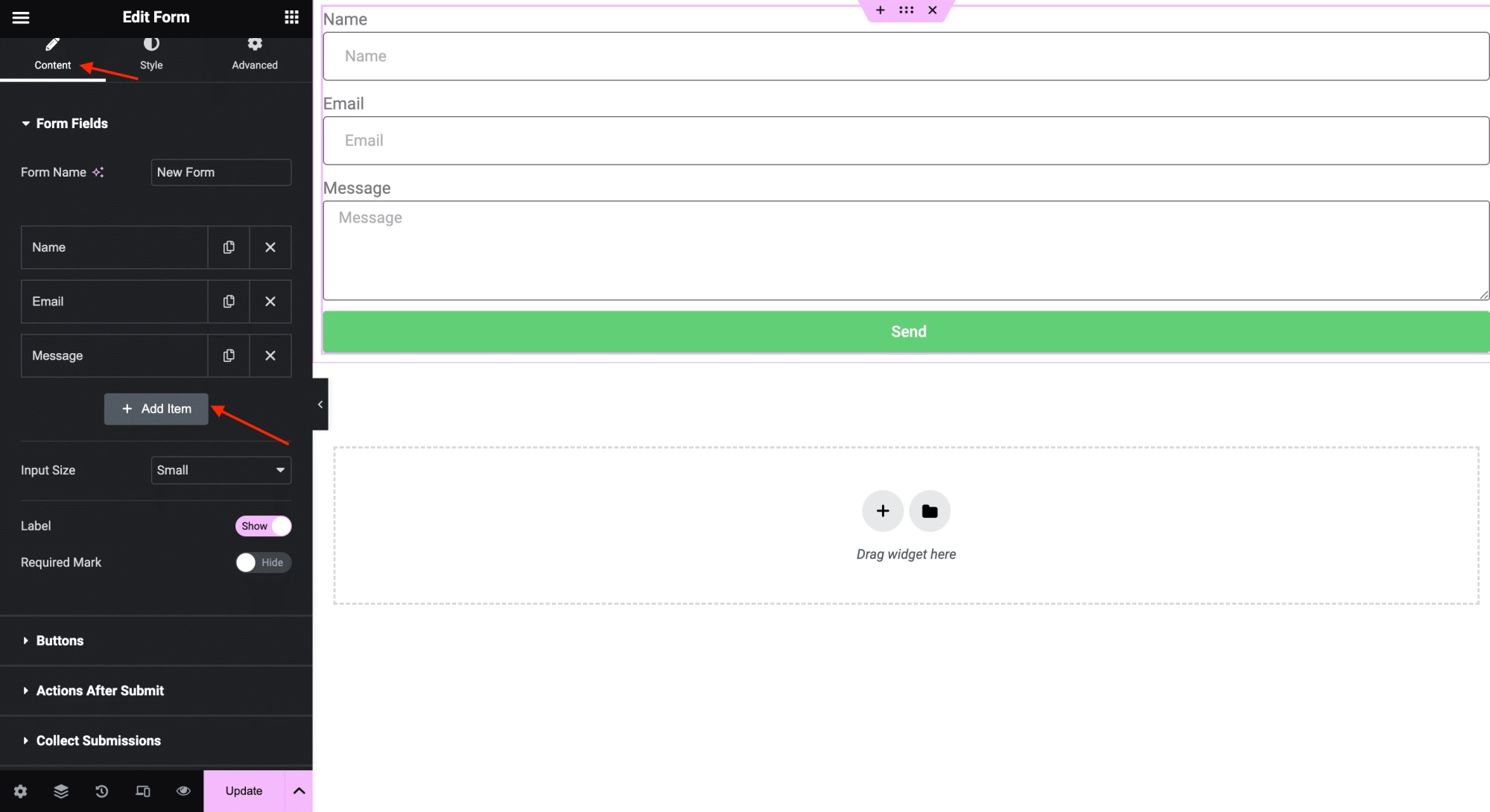
Task: Duplicate the Name field item
Action: [229, 247]
